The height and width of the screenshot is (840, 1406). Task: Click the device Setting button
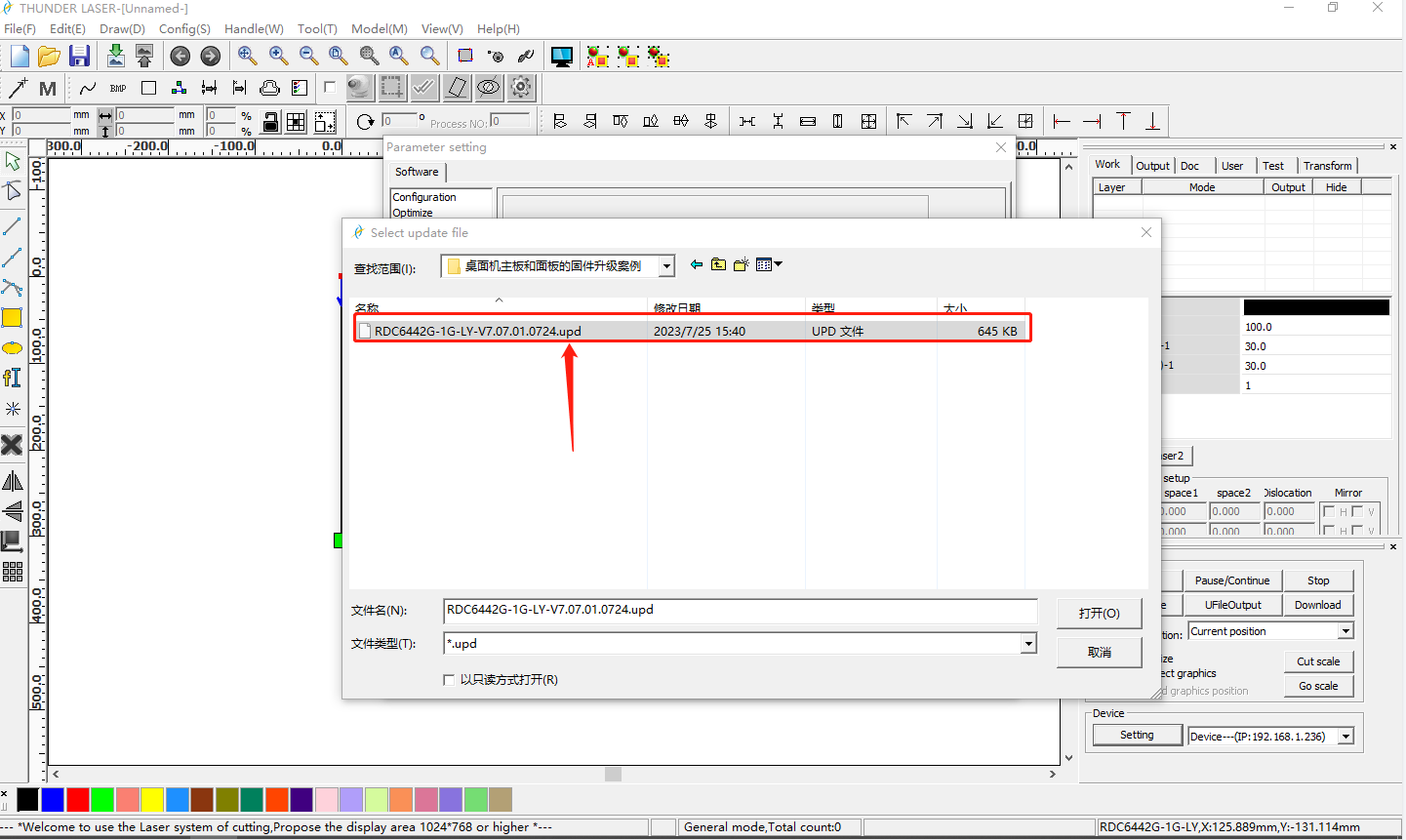[1137, 736]
